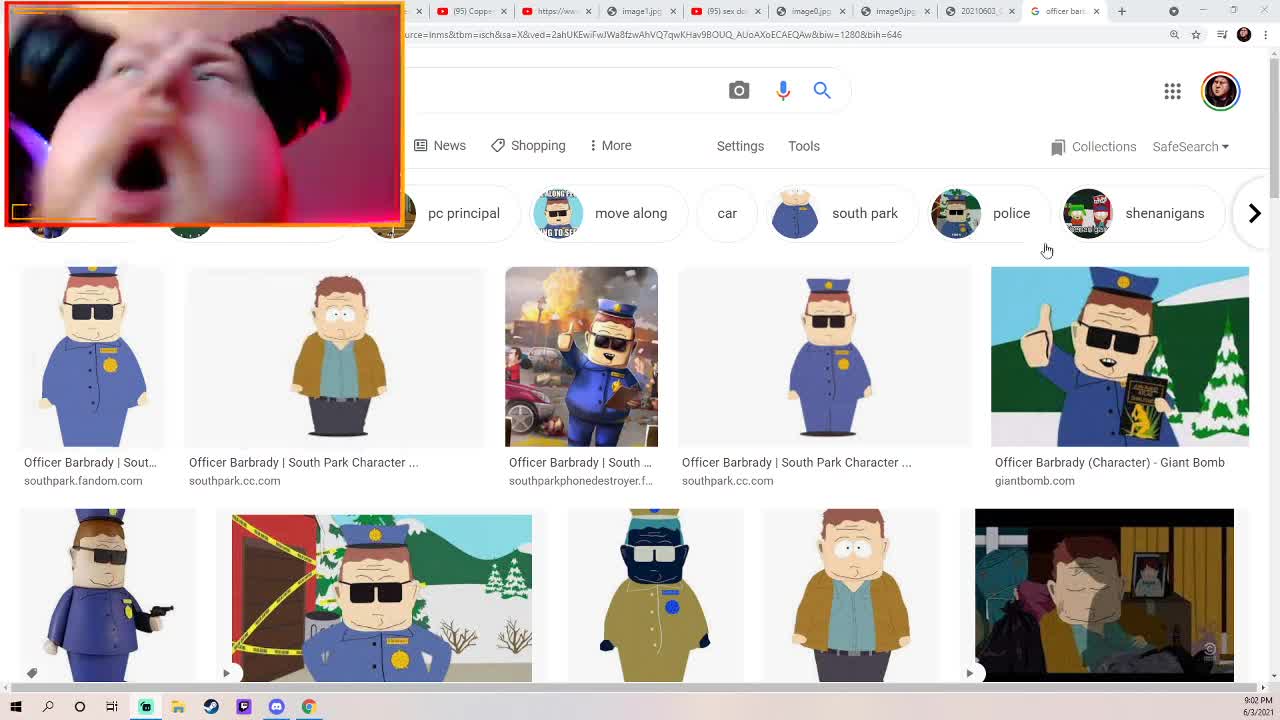Image resolution: width=1280 pixels, height=720 pixels.
Task: Open khaki uniform Barbrady image
Action: [654, 595]
